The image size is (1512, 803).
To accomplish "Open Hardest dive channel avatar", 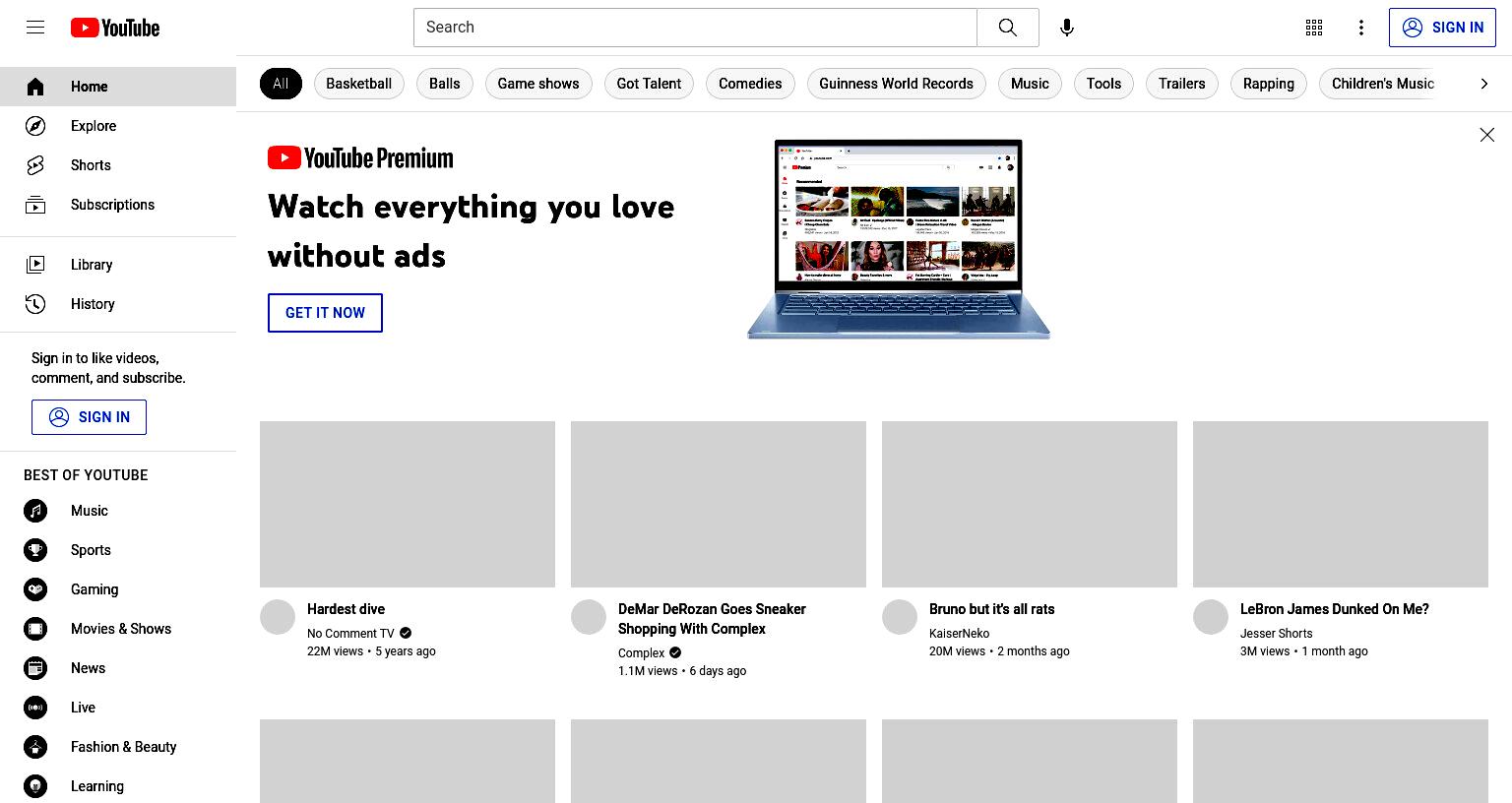I will click(278, 617).
